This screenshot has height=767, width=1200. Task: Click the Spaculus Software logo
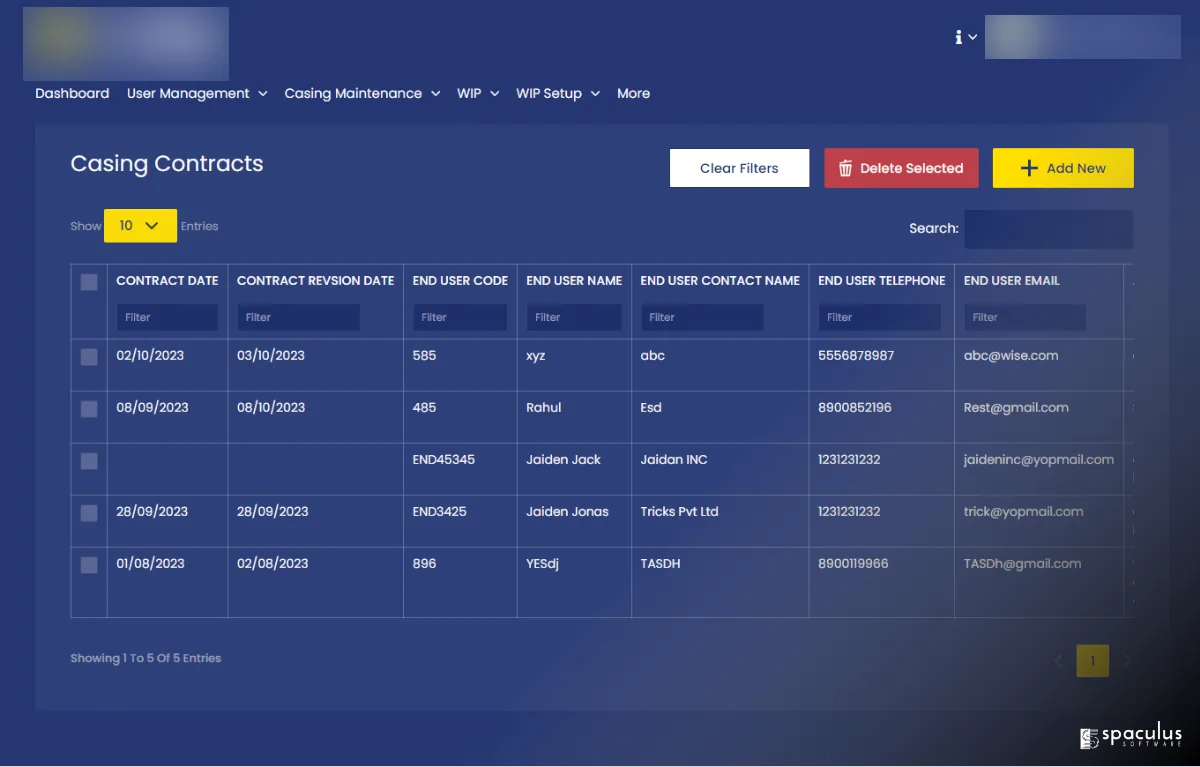click(x=1130, y=738)
